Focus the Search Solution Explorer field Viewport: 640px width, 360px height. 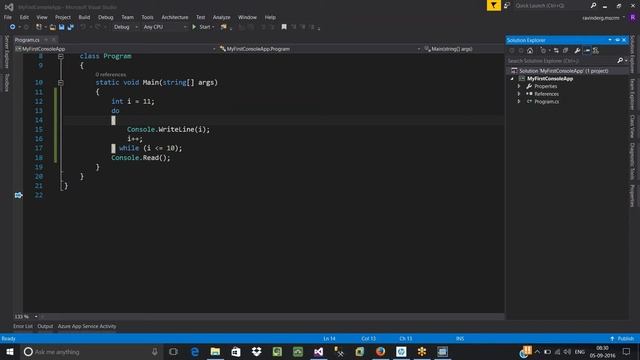[561, 61]
